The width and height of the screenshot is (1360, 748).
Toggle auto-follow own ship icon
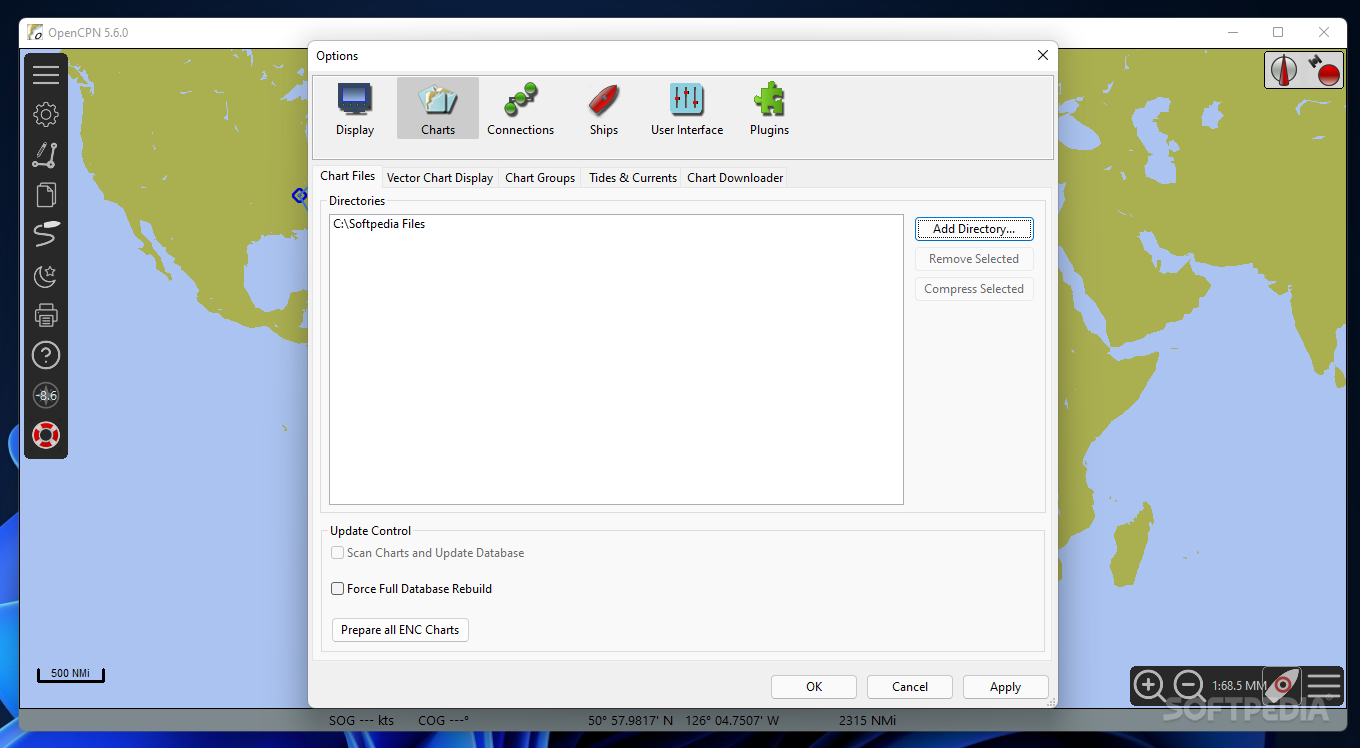click(x=1282, y=686)
